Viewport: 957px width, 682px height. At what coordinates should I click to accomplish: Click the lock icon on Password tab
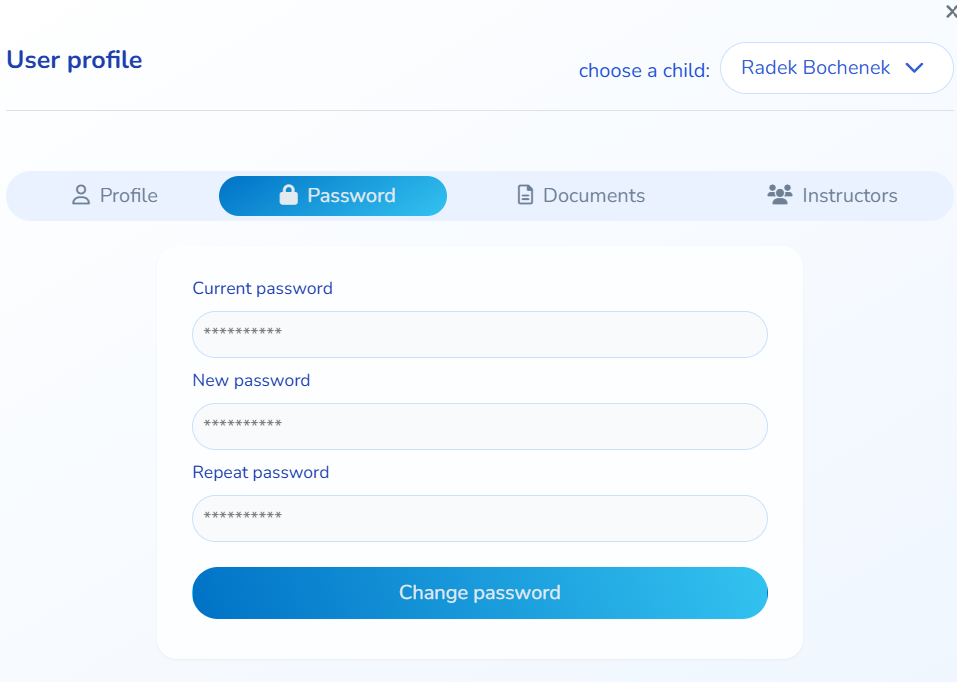289,195
